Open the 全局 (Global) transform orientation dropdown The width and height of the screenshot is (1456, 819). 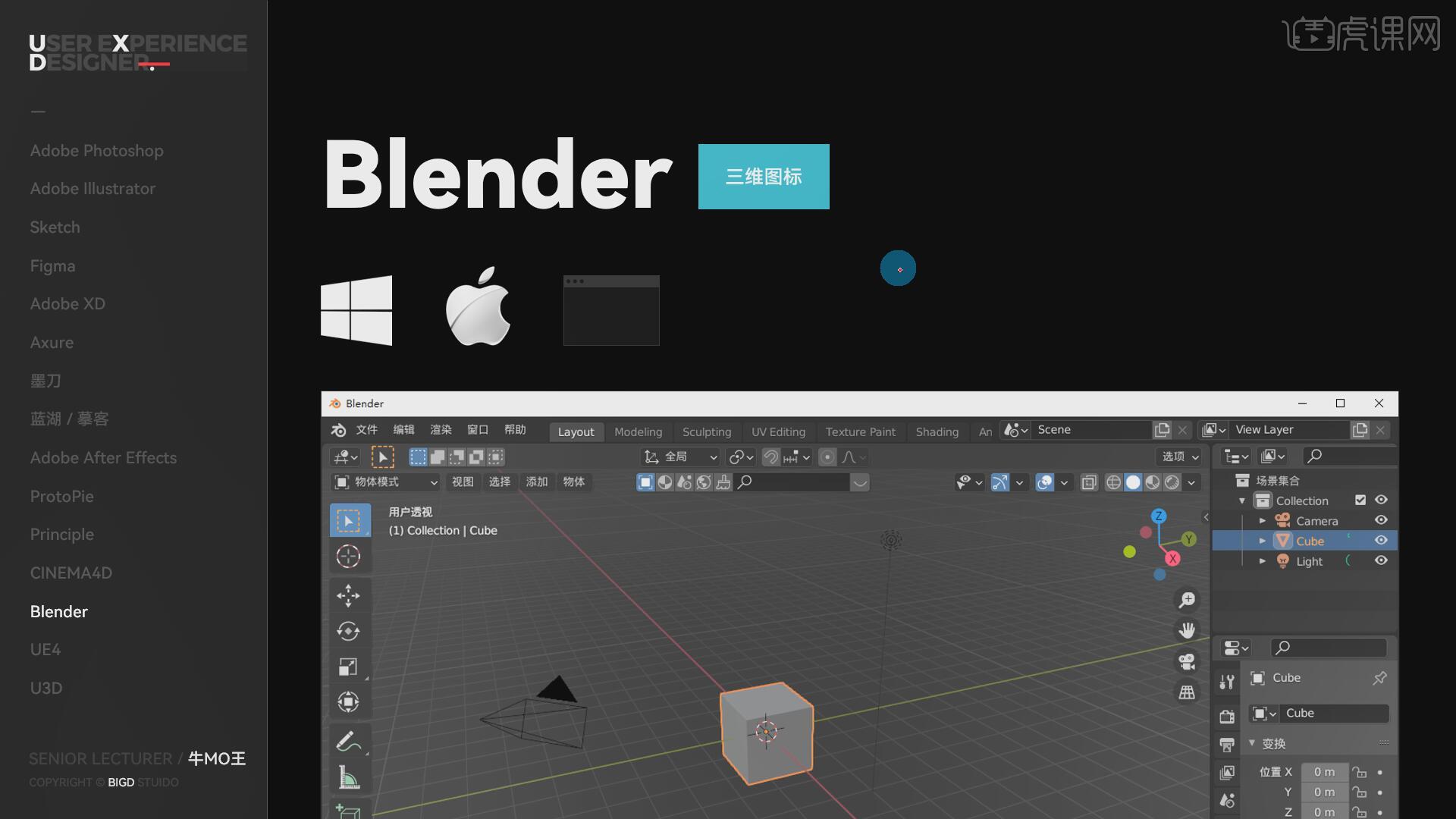680,457
